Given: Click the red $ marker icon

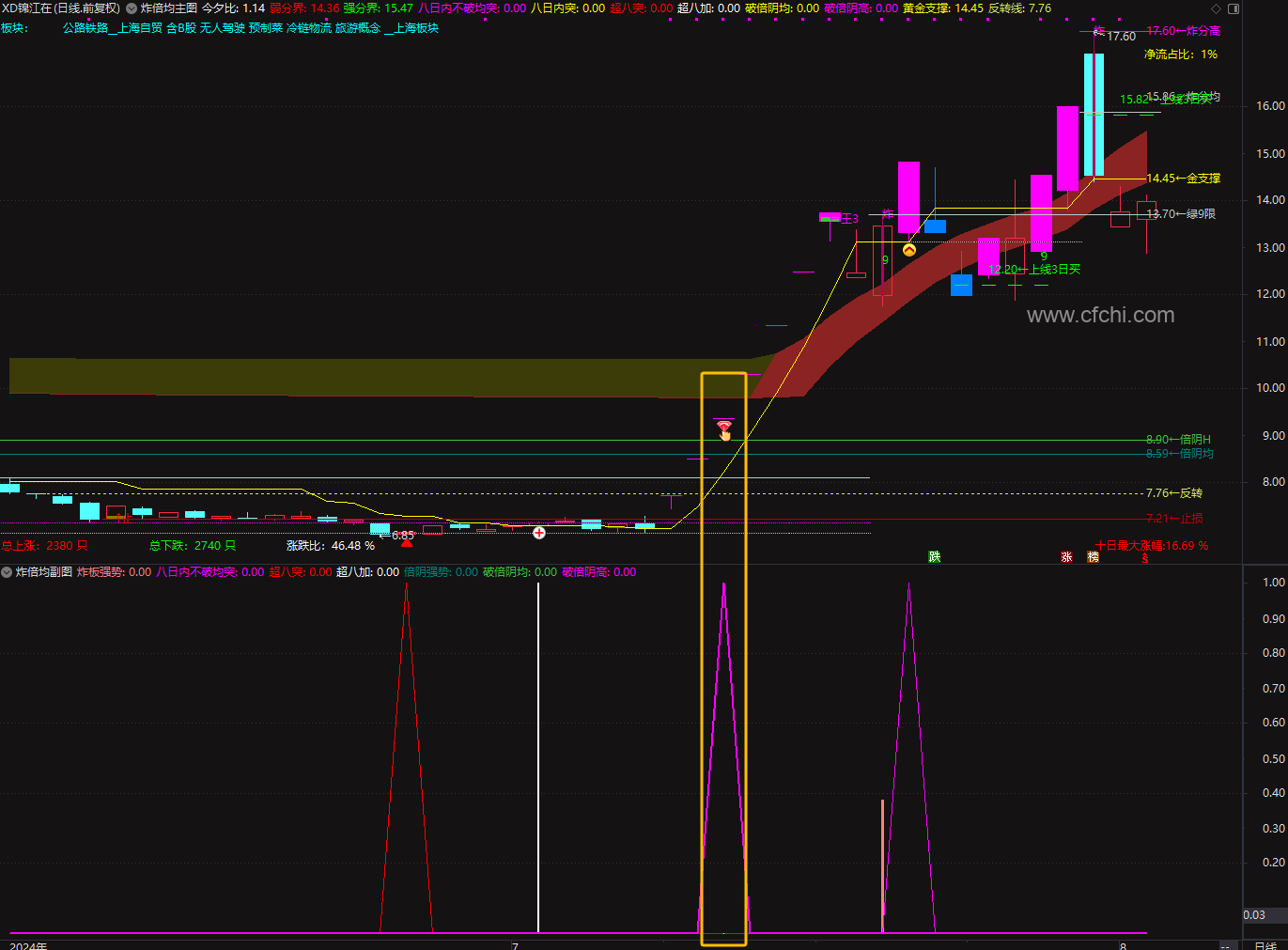Looking at the screenshot, I should pos(1145,558).
